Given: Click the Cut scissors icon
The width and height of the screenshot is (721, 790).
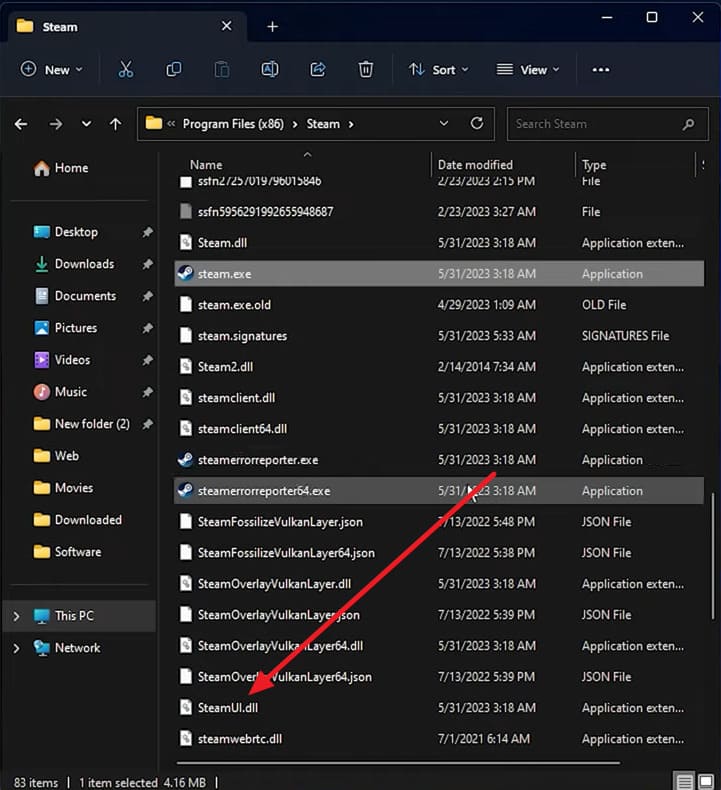Looking at the screenshot, I should tap(125, 70).
